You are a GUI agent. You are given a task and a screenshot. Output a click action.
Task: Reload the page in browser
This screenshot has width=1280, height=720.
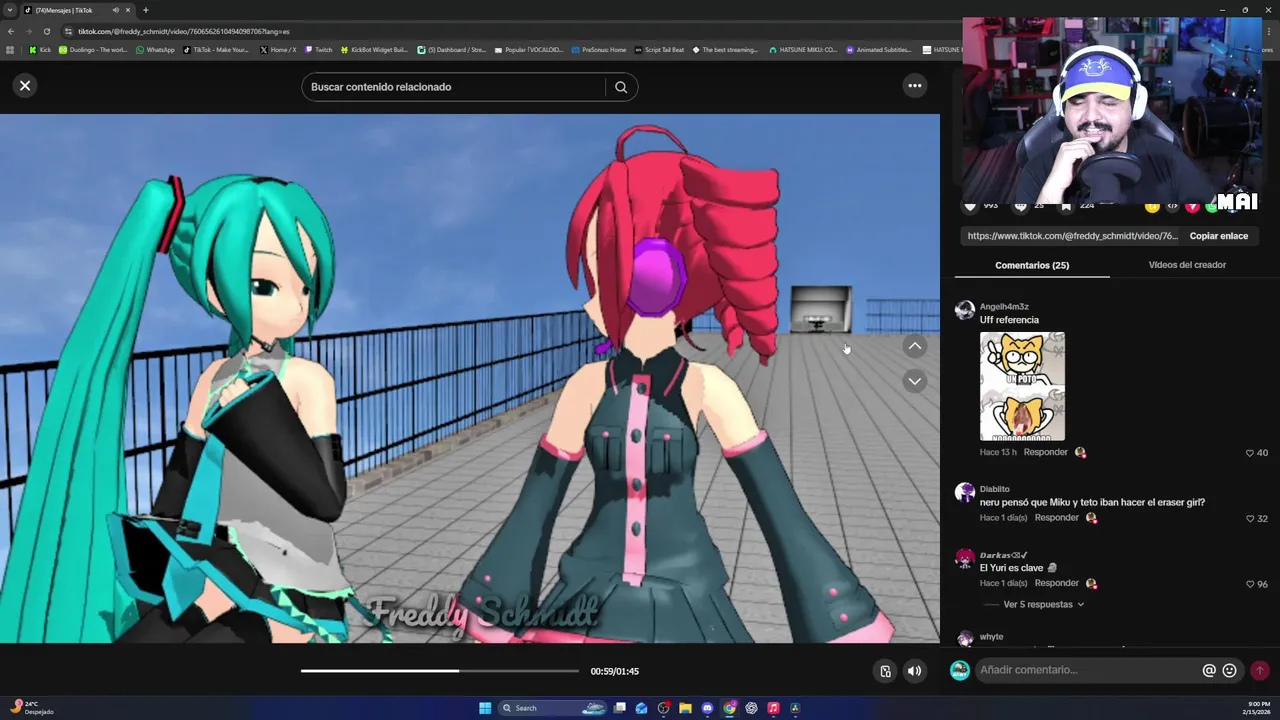click(46, 31)
